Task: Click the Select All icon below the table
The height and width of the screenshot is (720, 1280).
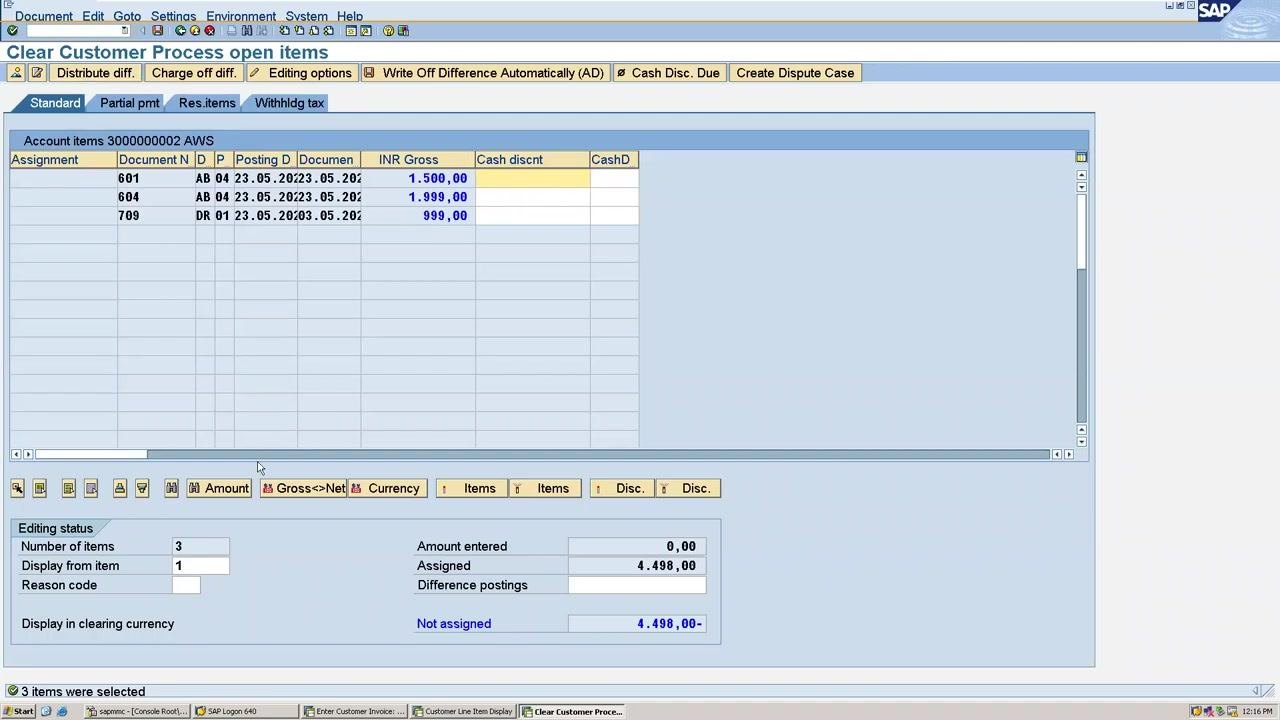Action: (x=40, y=488)
